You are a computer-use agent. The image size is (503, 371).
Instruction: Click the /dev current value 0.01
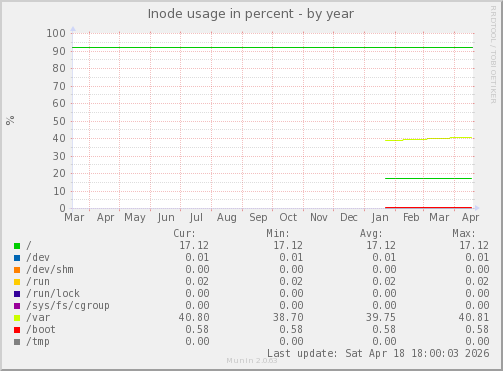pos(197,257)
